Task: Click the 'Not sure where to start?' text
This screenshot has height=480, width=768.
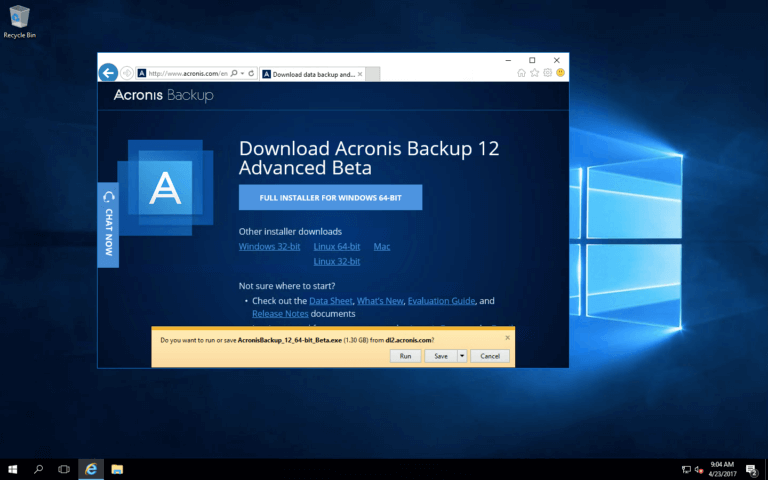Action: coord(287,286)
